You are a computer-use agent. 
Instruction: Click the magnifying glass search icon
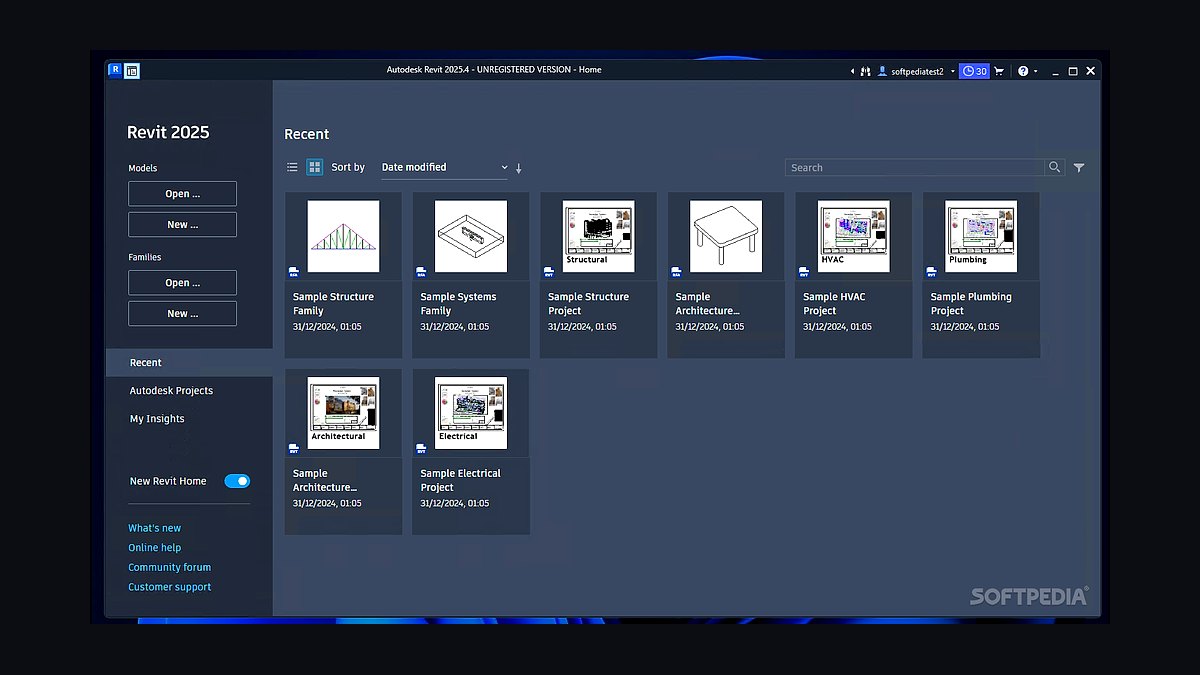tap(1054, 168)
